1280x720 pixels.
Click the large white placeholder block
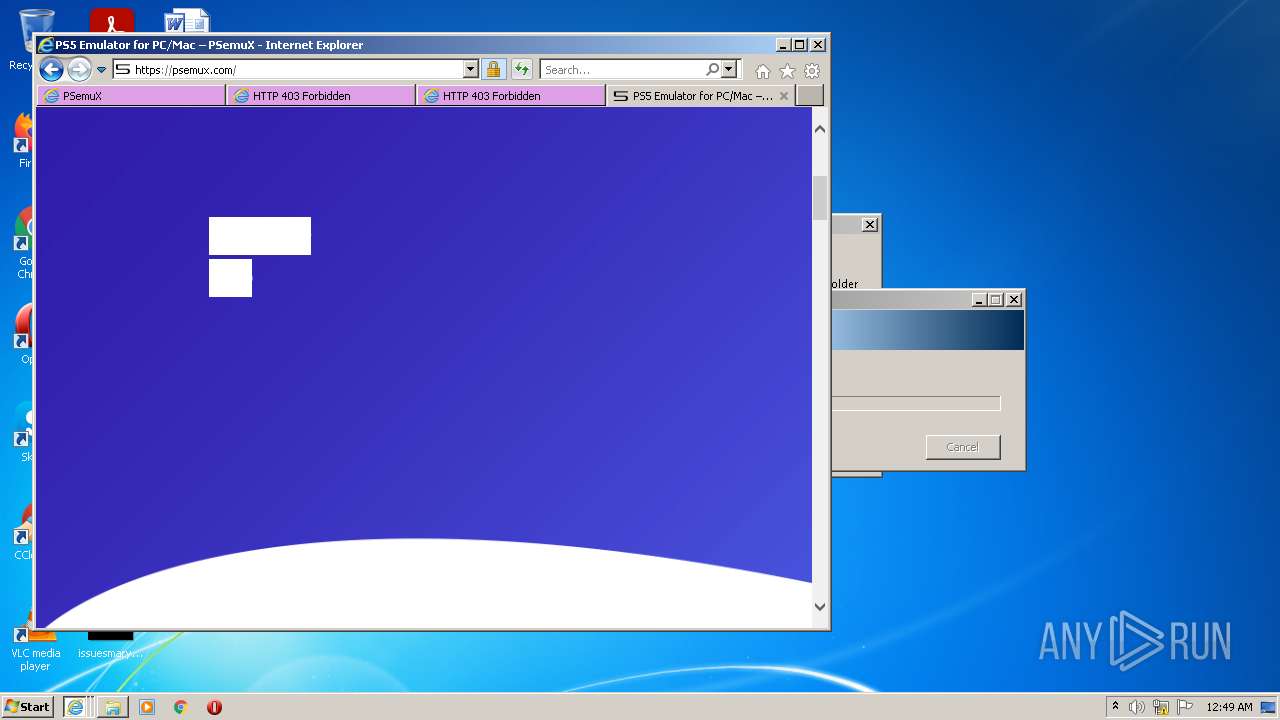click(x=260, y=236)
